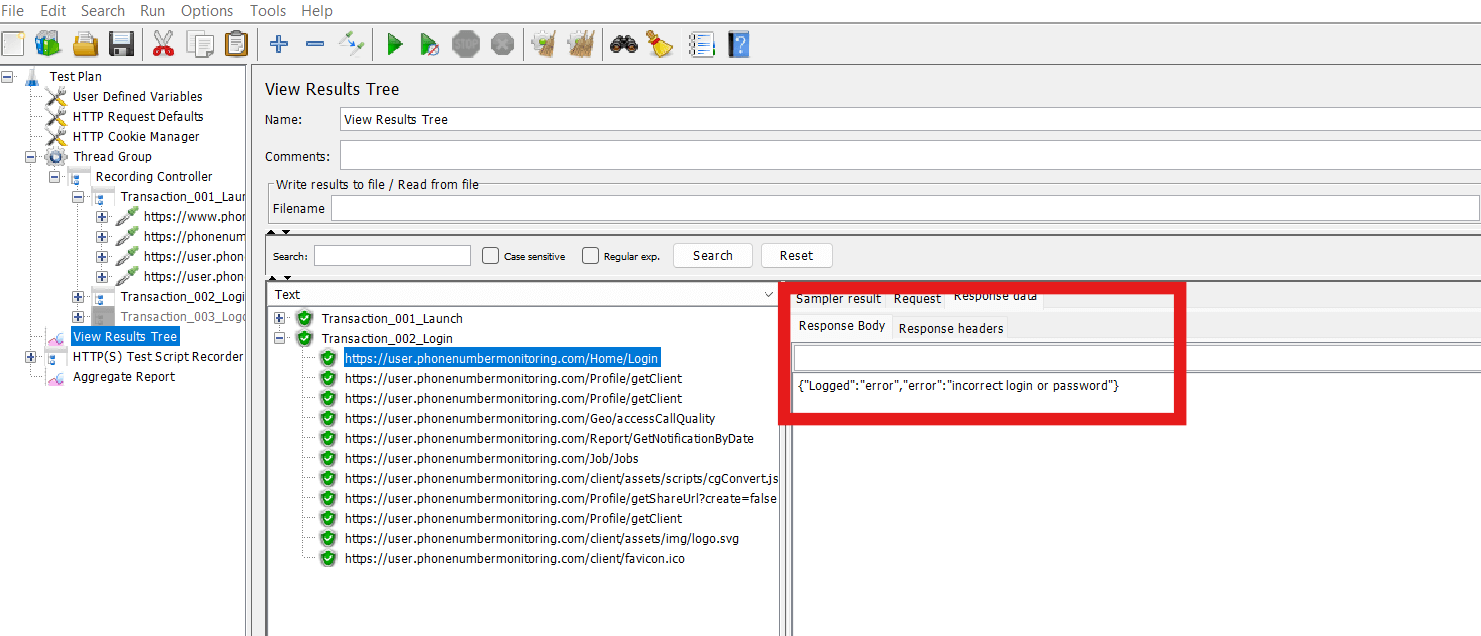Click the Copy toolbar icon
Viewport: 1481px width, 636px height.
200,44
